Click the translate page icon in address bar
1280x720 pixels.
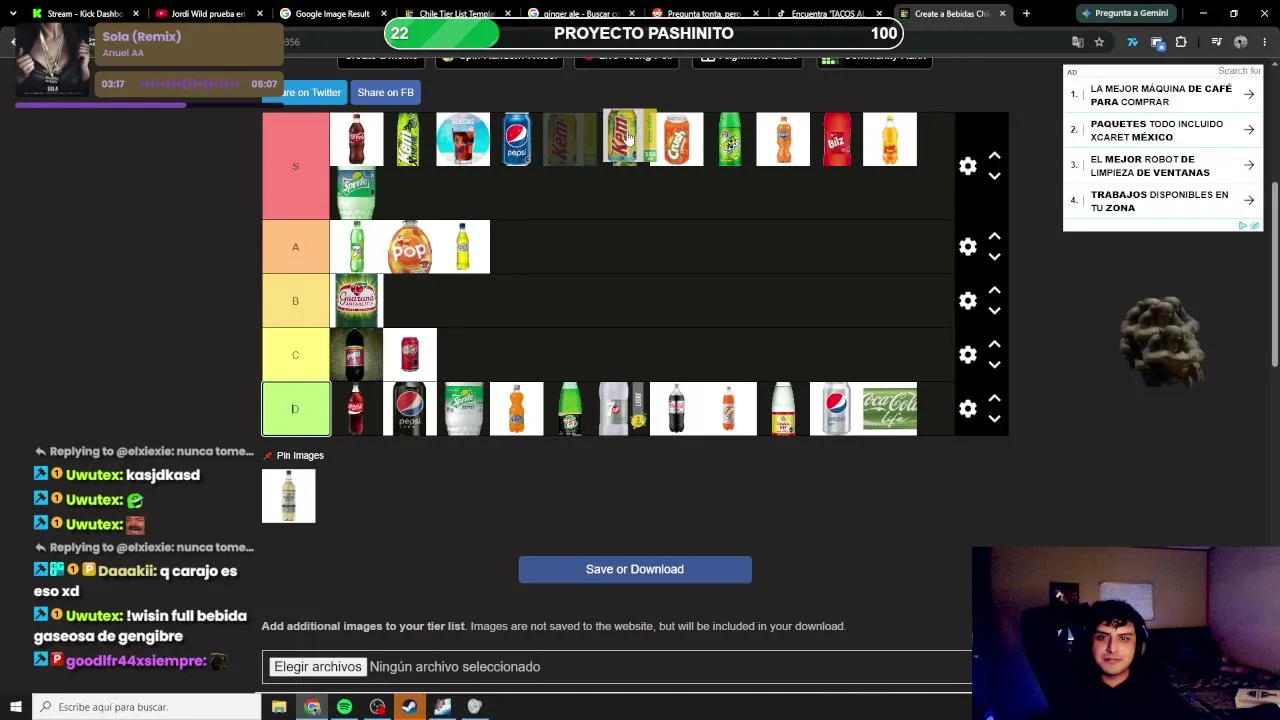tap(1077, 42)
